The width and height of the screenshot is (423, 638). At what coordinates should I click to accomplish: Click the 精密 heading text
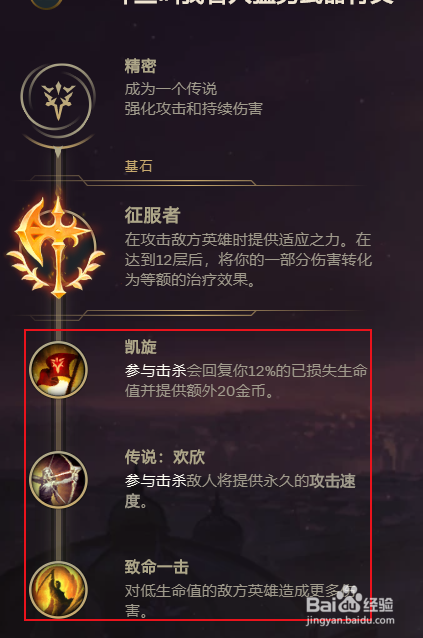(140, 66)
